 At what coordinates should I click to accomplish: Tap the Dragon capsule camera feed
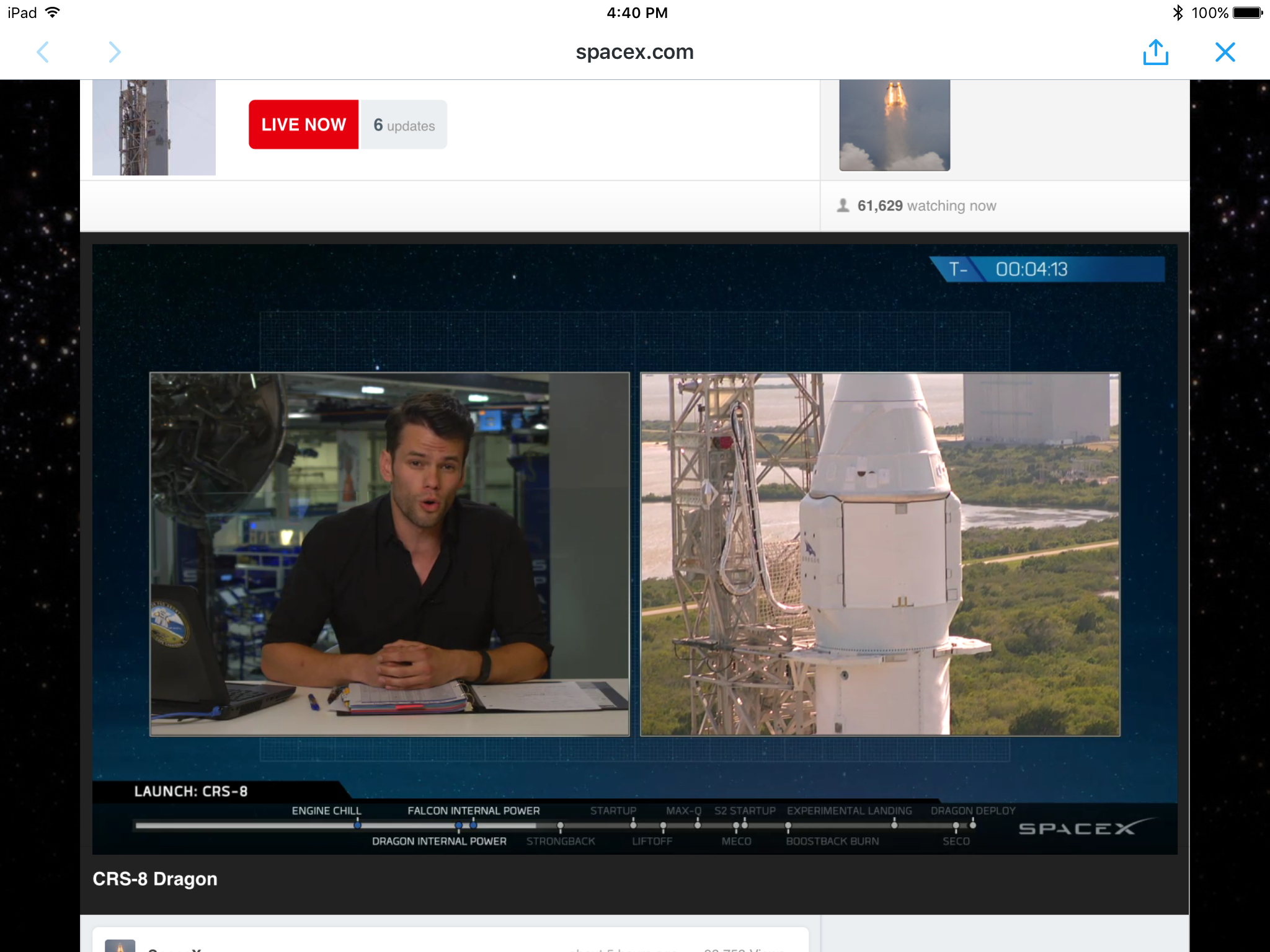pos(880,553)
